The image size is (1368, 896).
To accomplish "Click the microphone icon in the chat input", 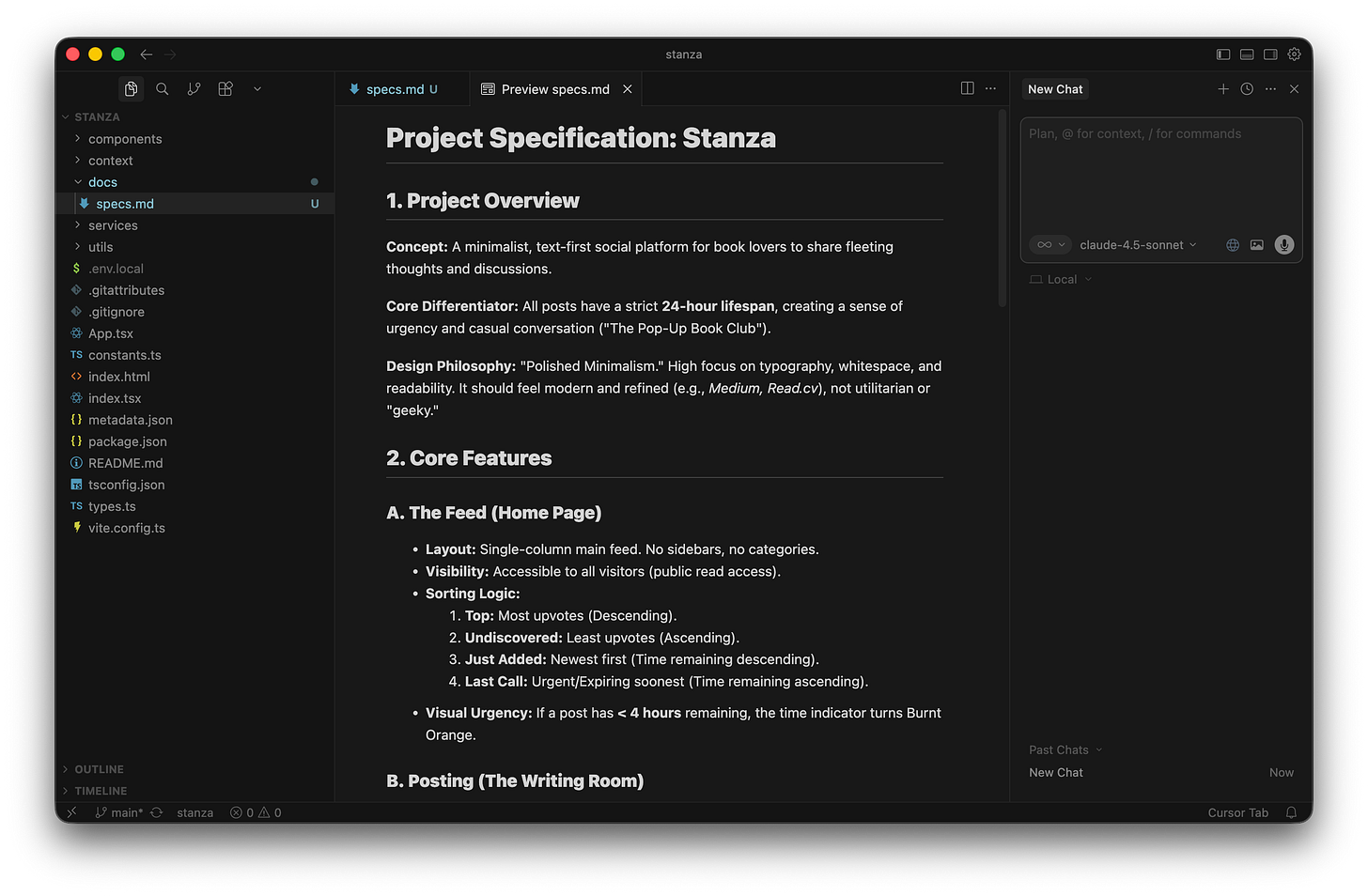I will pos(1283,244).
